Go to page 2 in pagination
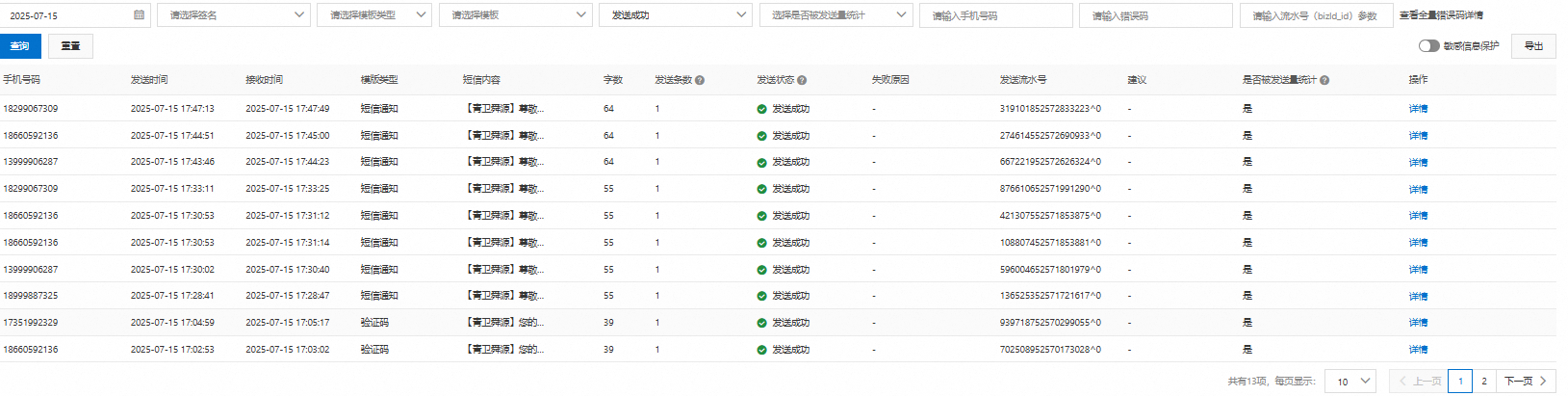Screen dimensions: 1568x396 coord(1484,382)
